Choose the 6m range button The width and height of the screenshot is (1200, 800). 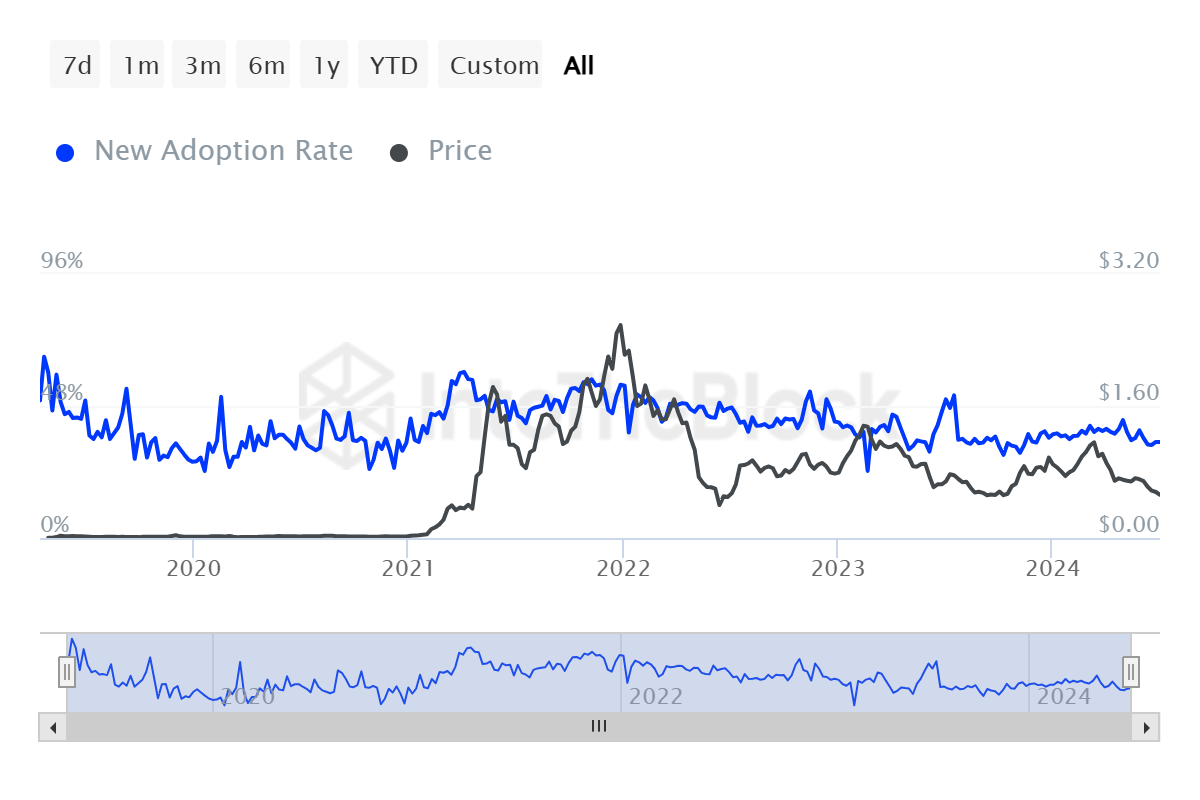tap(264, 66)
